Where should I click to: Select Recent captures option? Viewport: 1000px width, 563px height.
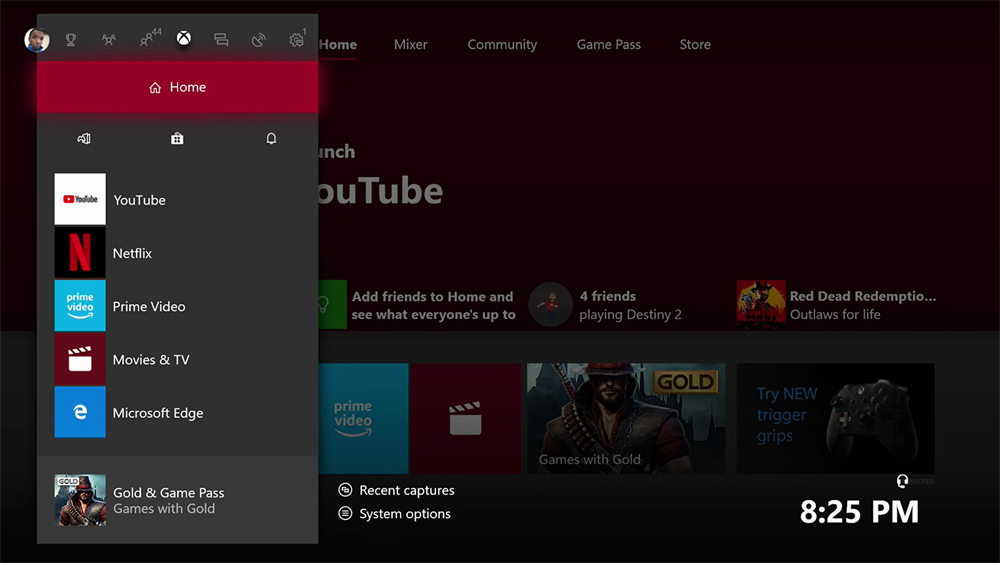(x=396, y=490)
